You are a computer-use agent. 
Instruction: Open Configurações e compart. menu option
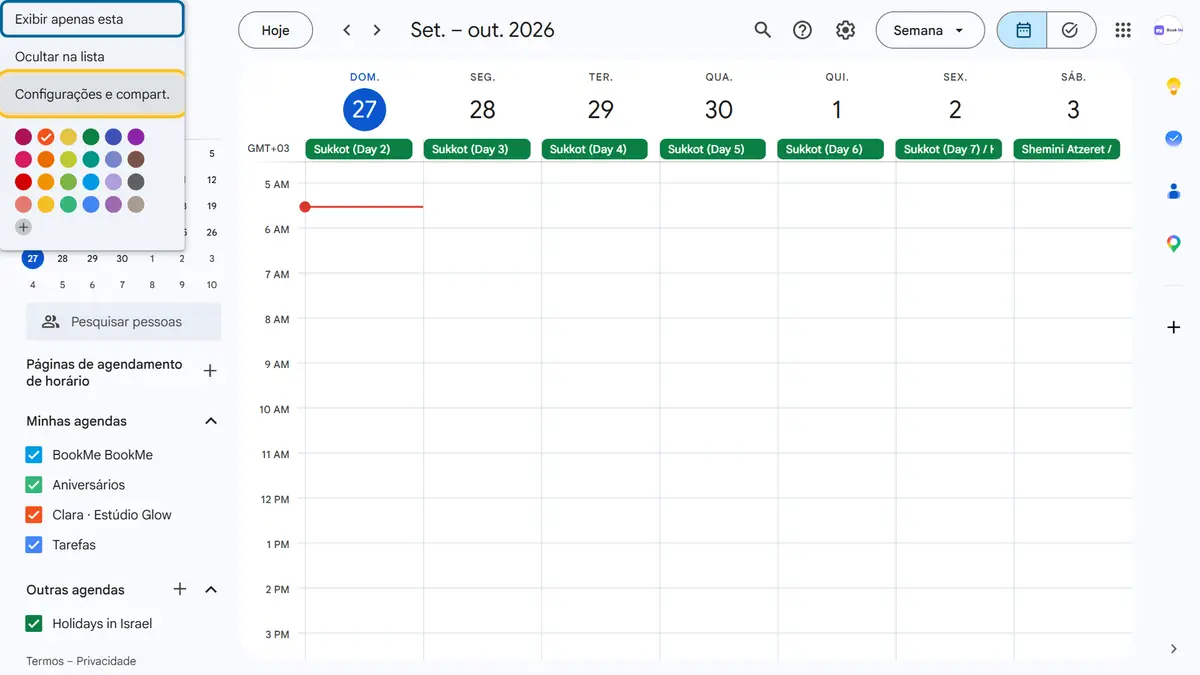pyautogui.click(x=92, y=94)
